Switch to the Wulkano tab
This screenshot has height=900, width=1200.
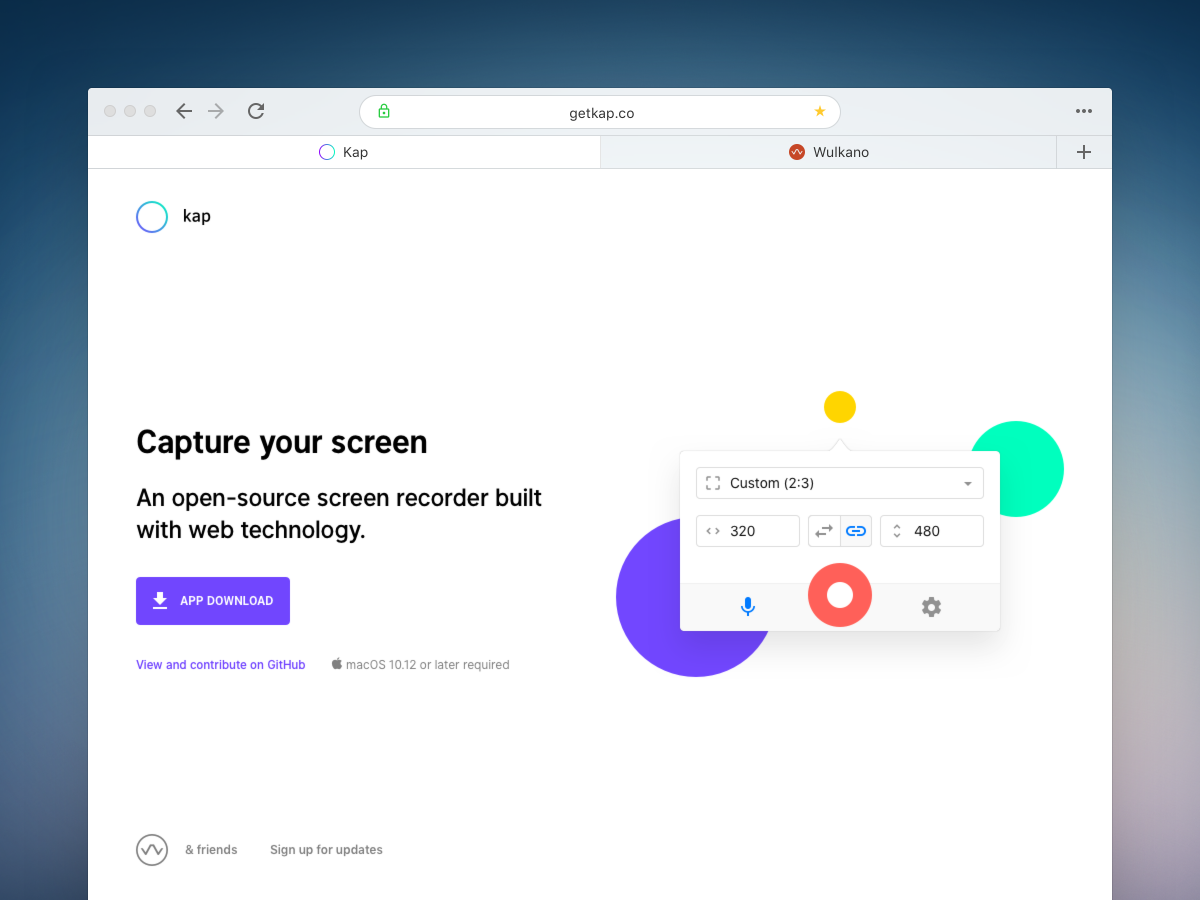828,152
